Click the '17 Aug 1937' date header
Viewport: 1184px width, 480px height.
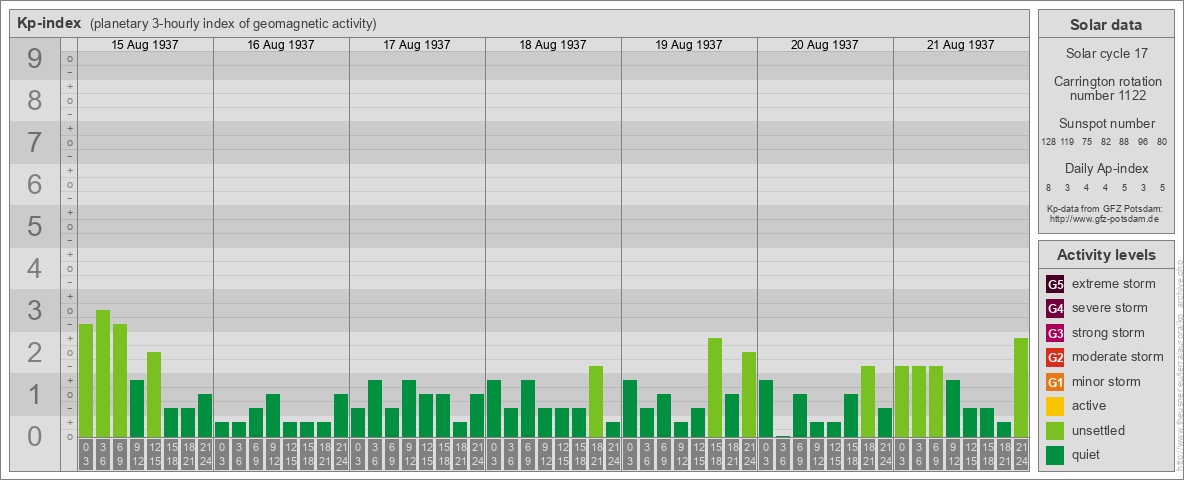[417, 45]
